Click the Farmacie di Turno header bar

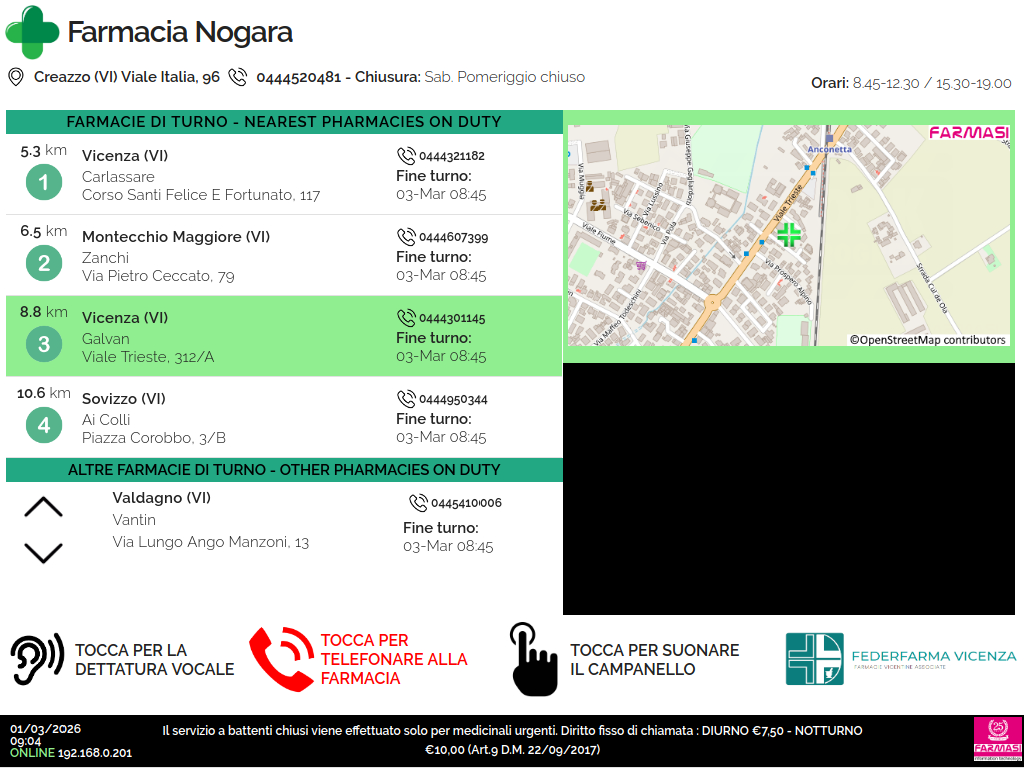tap(284, 122)
